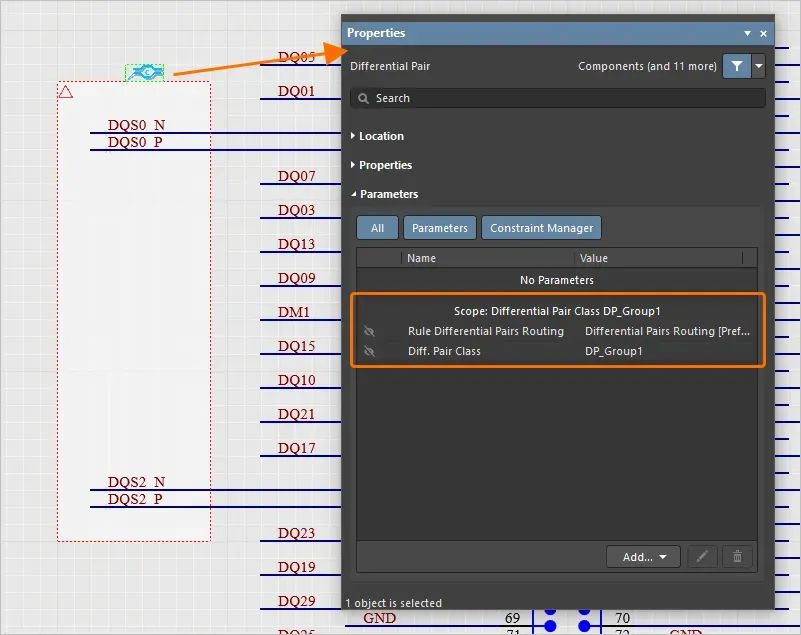Select the Parameters filter tab
Viewport: 801px width, 635px height.
(440, 228)
